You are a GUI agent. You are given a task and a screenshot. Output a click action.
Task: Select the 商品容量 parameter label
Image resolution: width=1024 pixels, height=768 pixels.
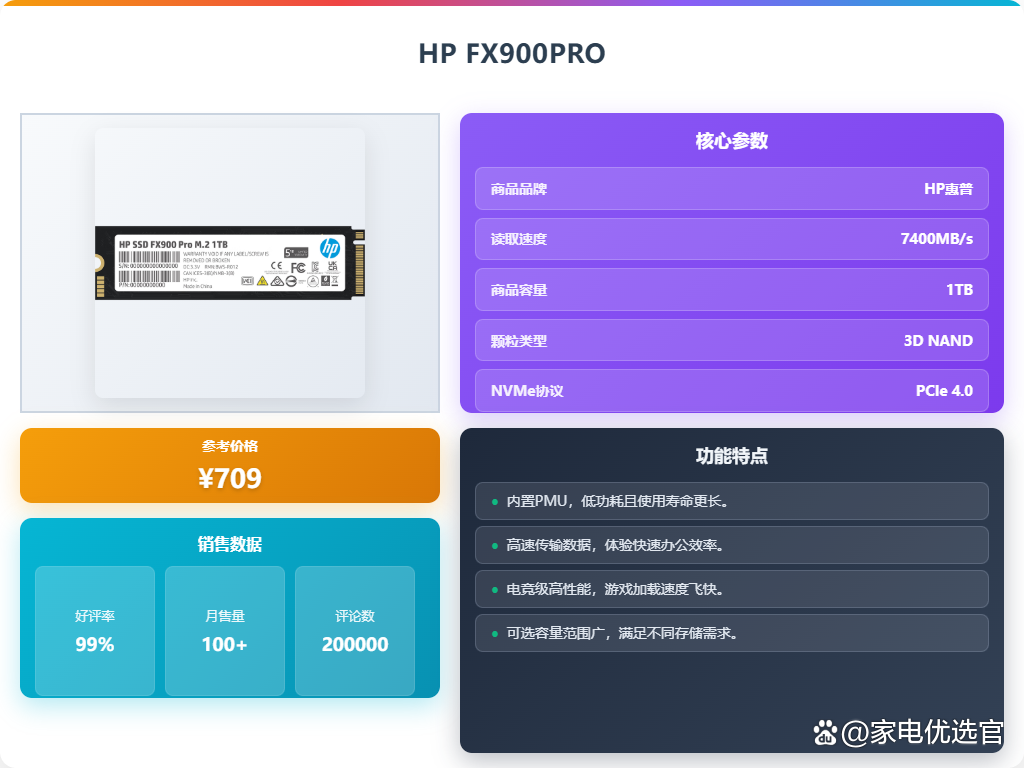pos(519,290)
